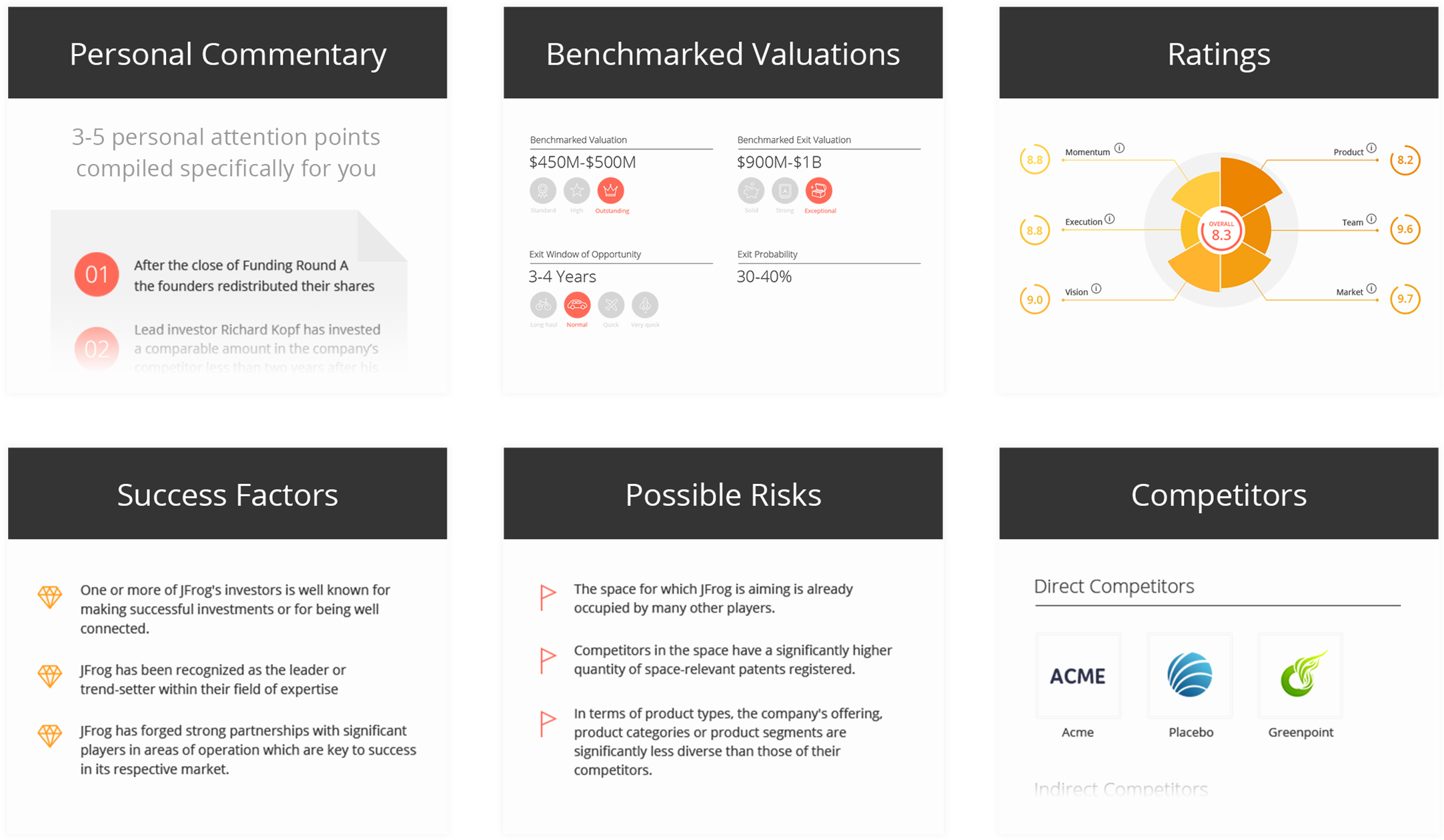Click the info icon beside Team

[x=1371, y=219]
